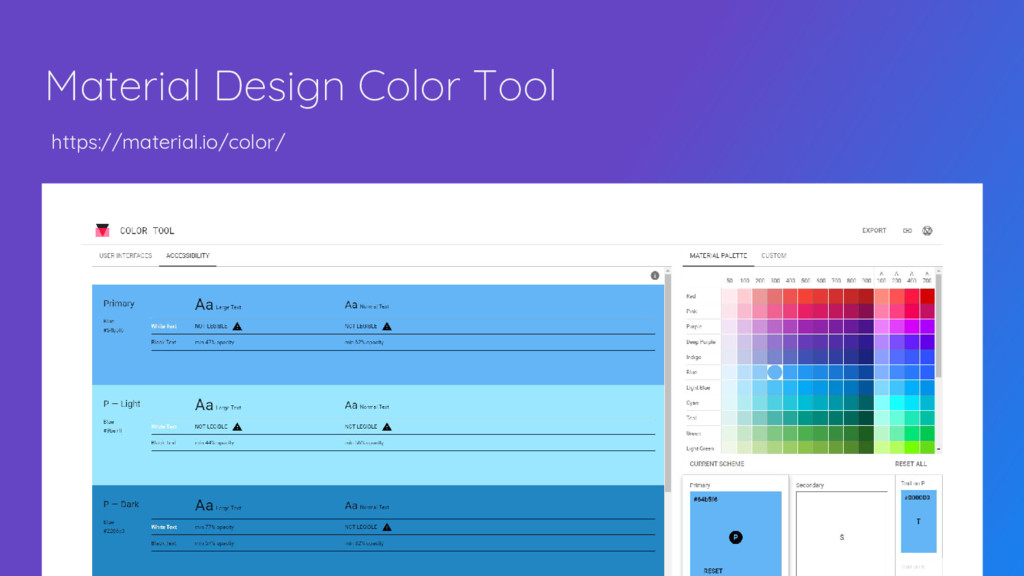The width and height of the screenshot is (1024, 576).
Task: Click warning triangle in P — Light Normal Text
Action: coord(387,426)
